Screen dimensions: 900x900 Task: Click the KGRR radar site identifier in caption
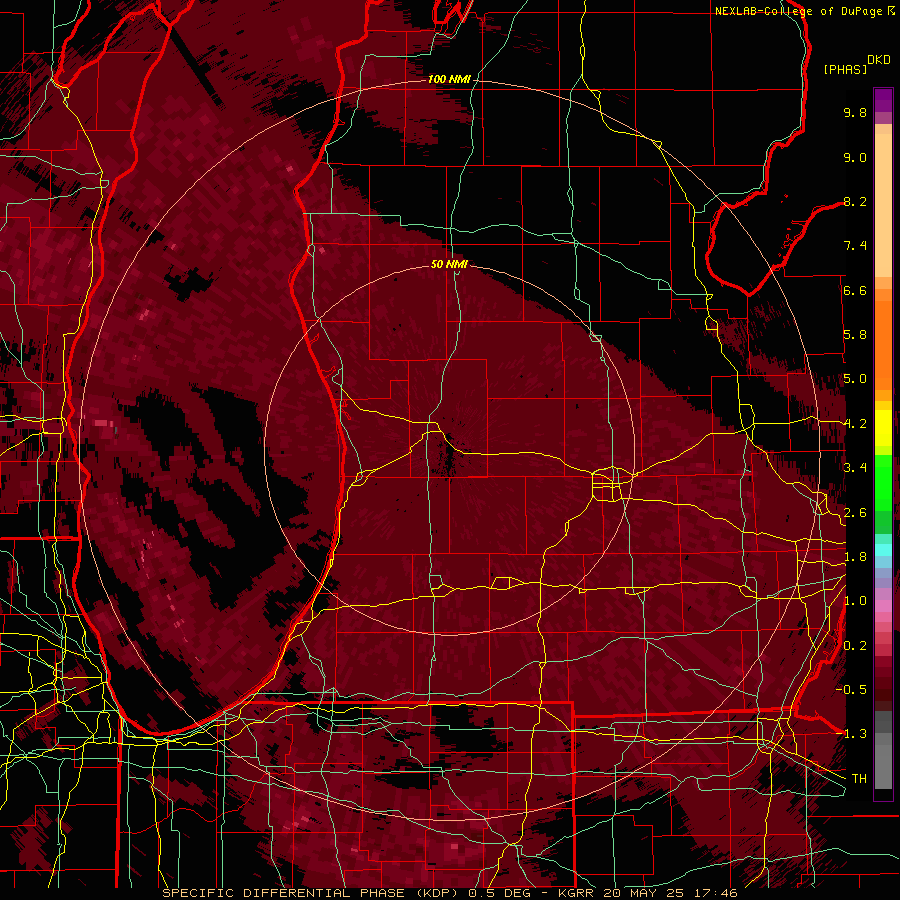pos(576,893)
